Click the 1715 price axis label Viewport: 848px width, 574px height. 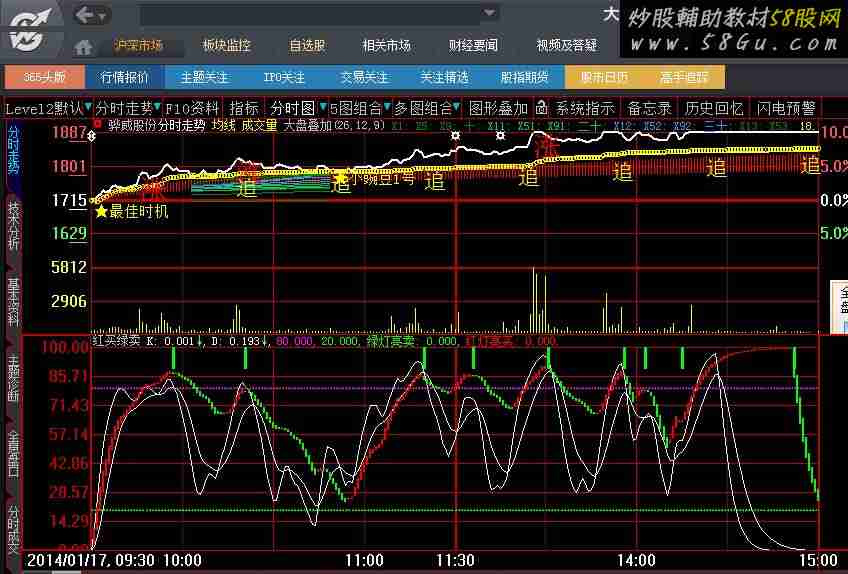69,201
